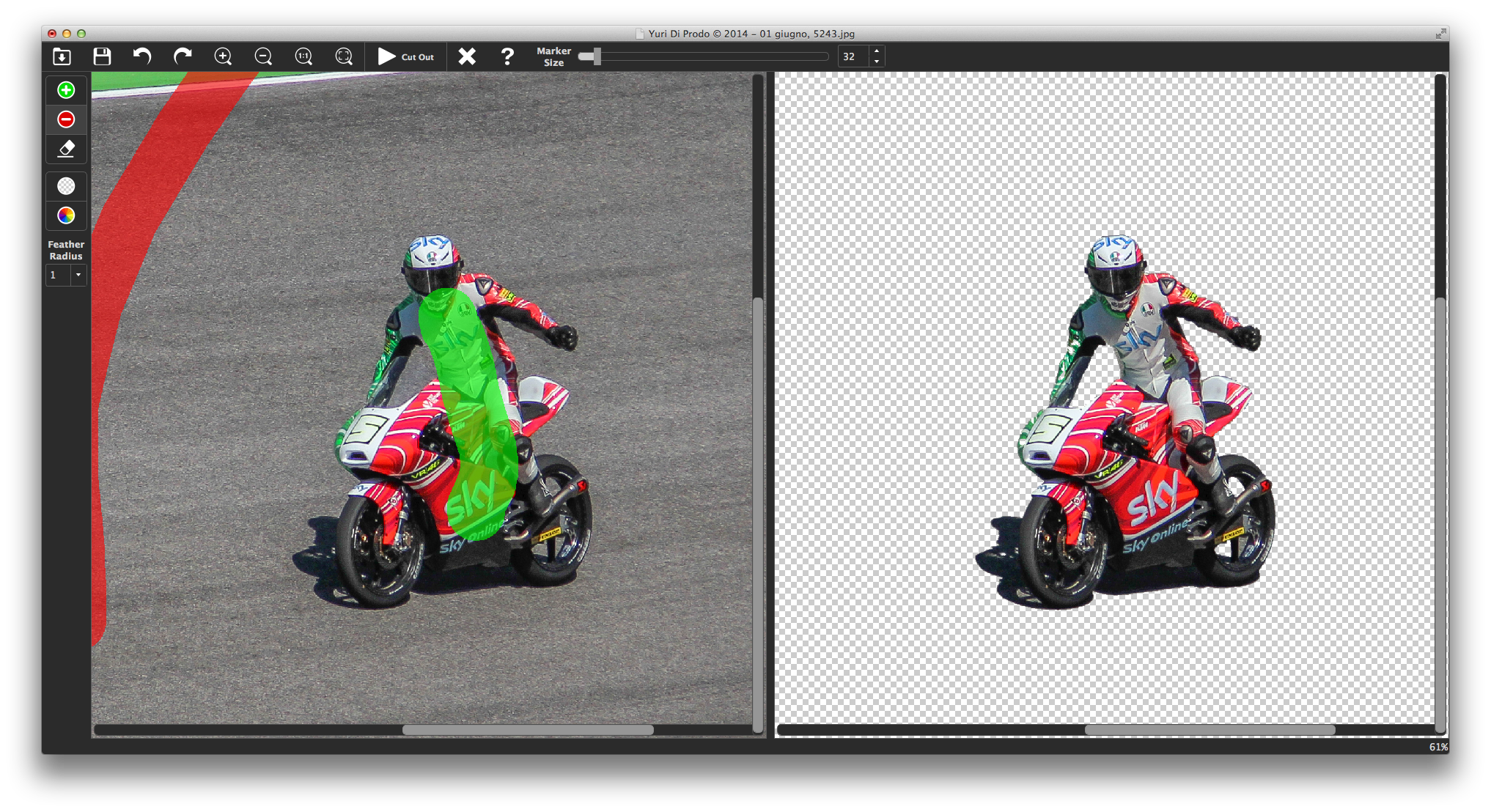Undo the last marker stroke
Image resolution: width=1491 pixels, height=812 pixels.
(142, 56)
